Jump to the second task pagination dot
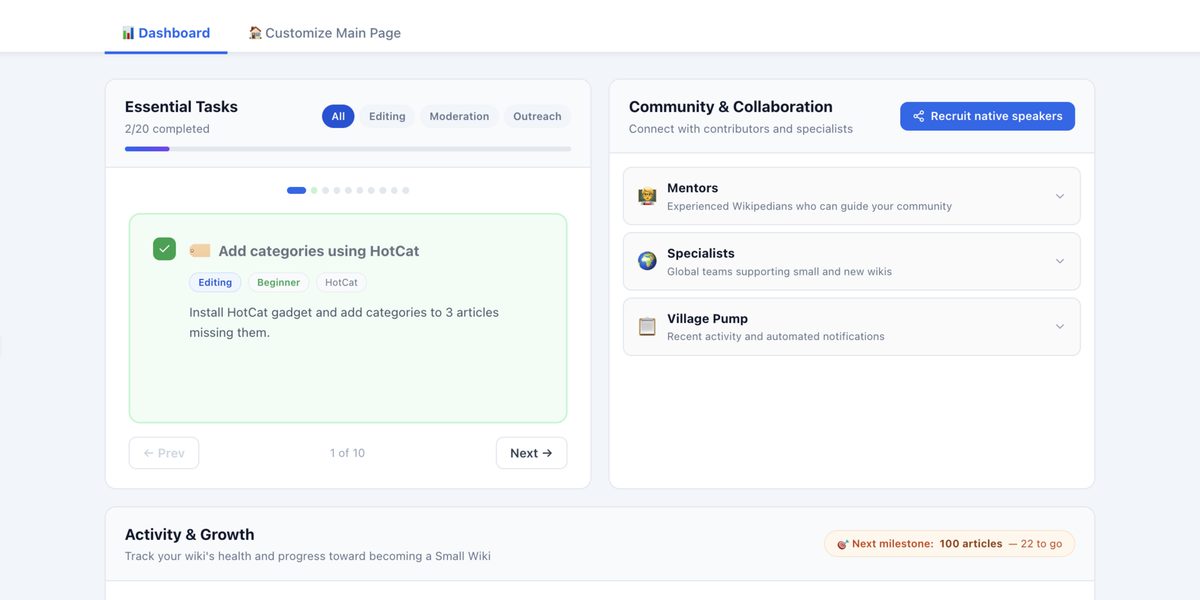This screenshot has height=600, width=1200. (x=314, y=190)
